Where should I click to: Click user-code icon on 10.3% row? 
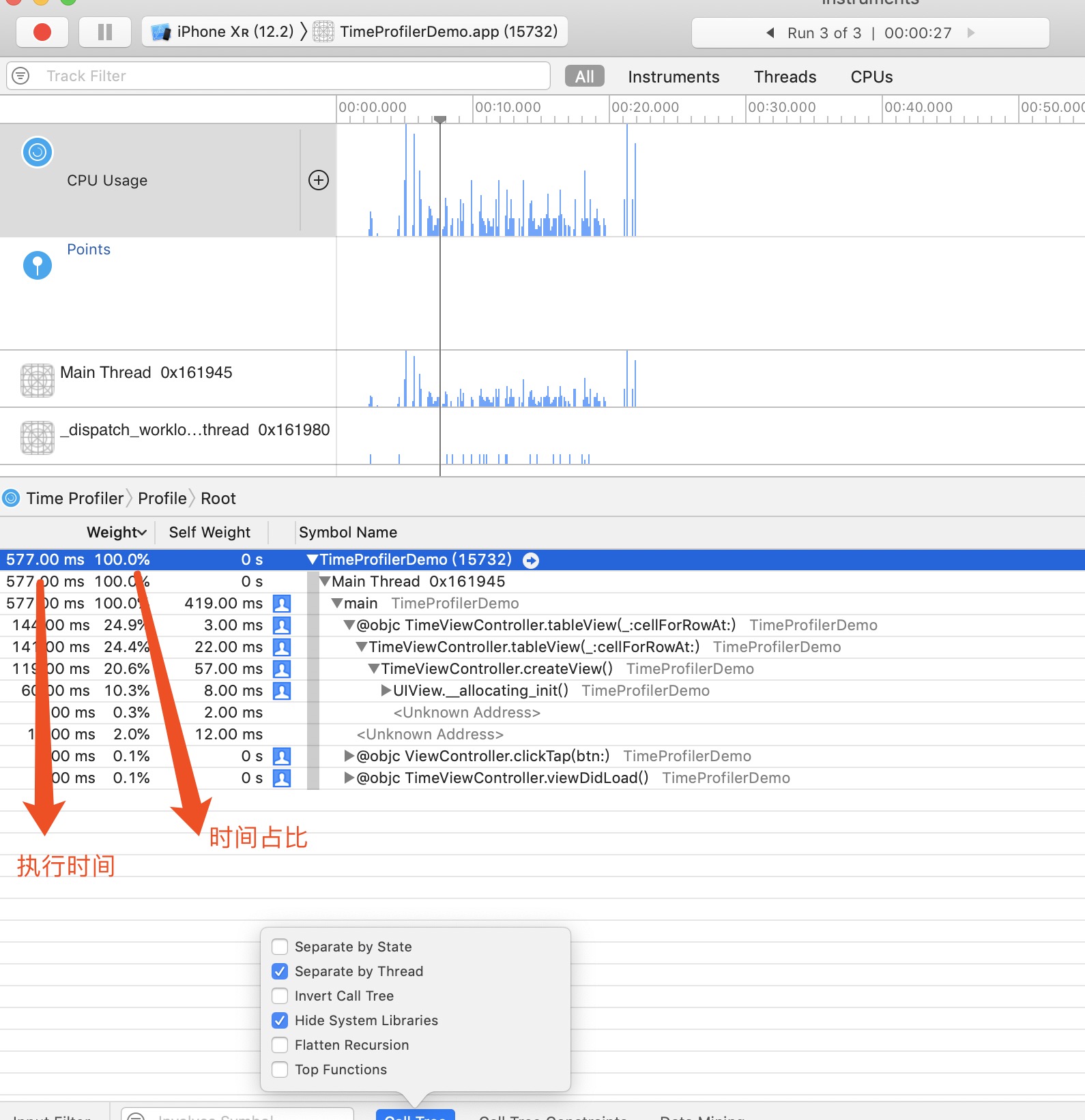pos(282,691)
